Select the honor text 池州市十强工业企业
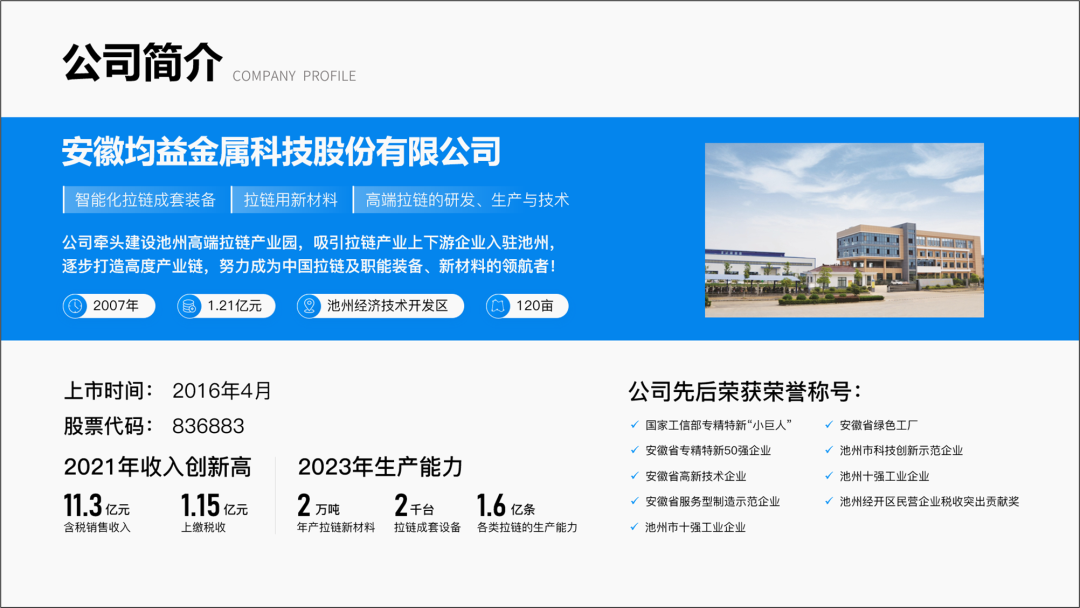Viewport: 1080px width, 608px height. coord(695,527)
